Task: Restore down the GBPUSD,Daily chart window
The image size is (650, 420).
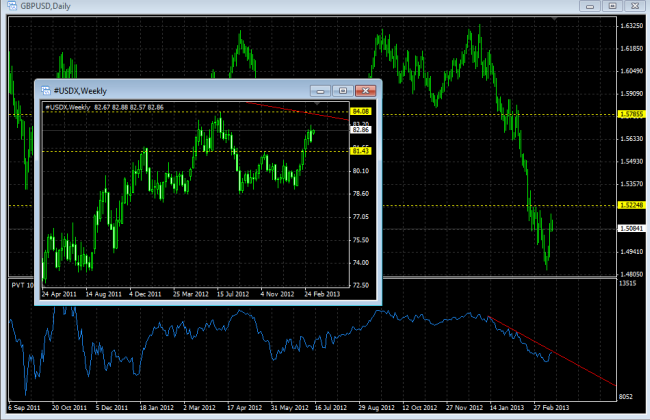Action: click(613, 7)
